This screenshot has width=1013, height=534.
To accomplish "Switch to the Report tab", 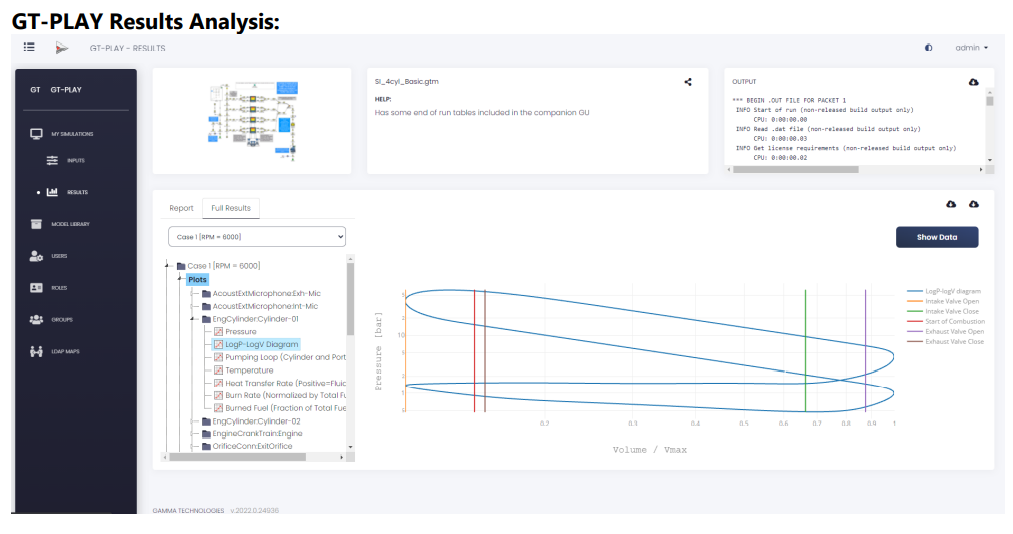I will [x=181, y=208].
